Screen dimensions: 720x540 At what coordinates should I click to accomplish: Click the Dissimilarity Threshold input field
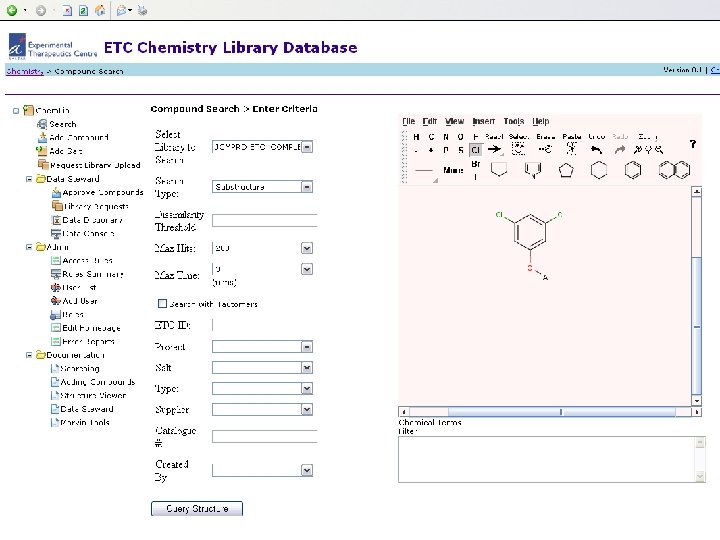[x=264, y=220]
